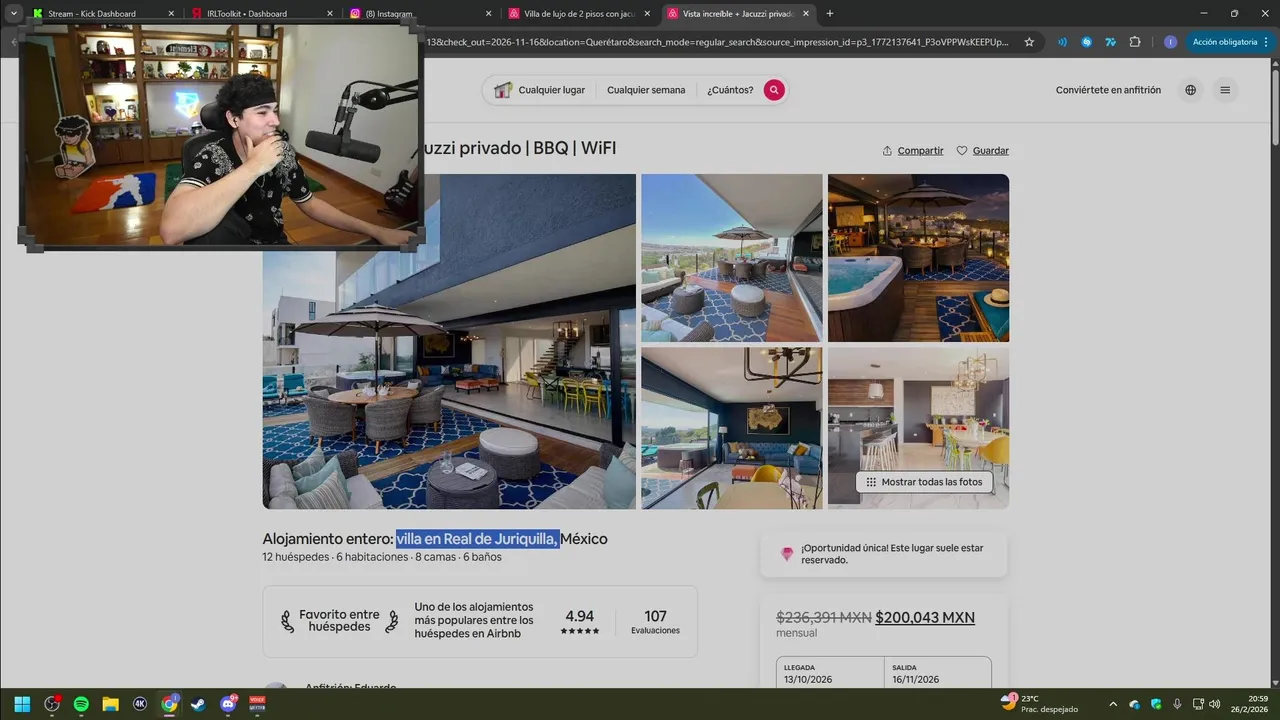Image resolution: width=1280 pixels, height=720 pixels.
Task: Save listing with Guardar heart
Action: click(x=983, y=151)
